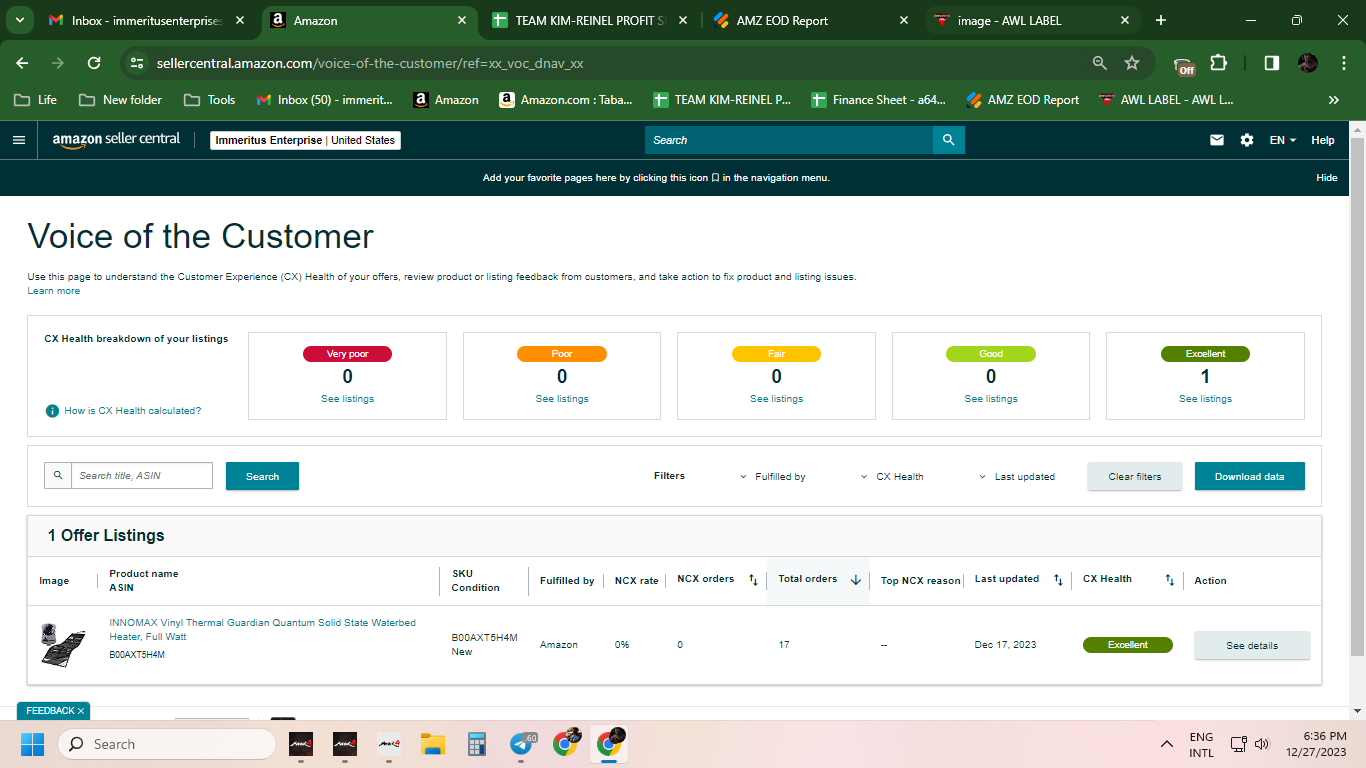This screenshot has height=768, width=1366.
Task: Open the Calculator from the taskbar
Action: pyautogui.click(x=476, y=744)
